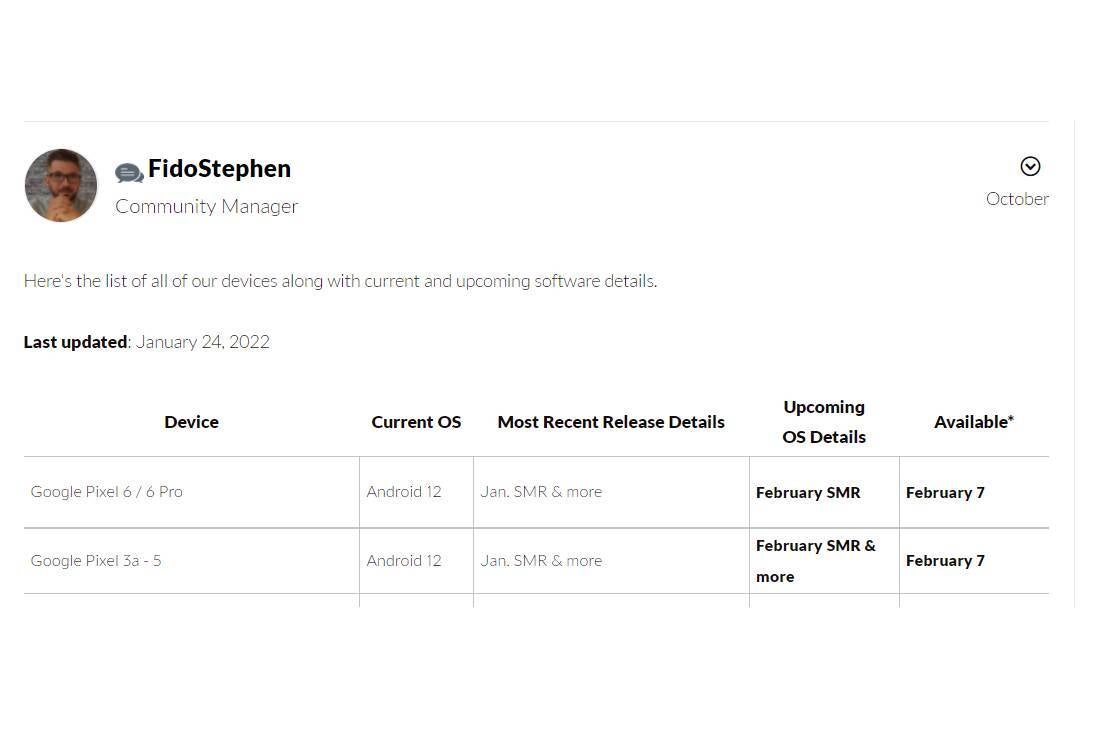Open FidoStephen username link
Viewport: 1094px width, 729px height.
click(219, 169)
